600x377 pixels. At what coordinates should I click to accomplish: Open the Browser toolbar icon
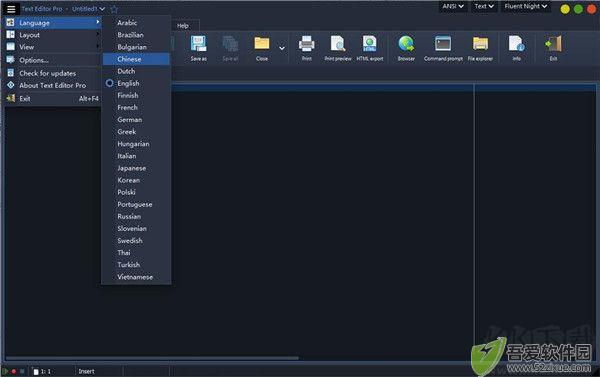click(x=406, y=48)
